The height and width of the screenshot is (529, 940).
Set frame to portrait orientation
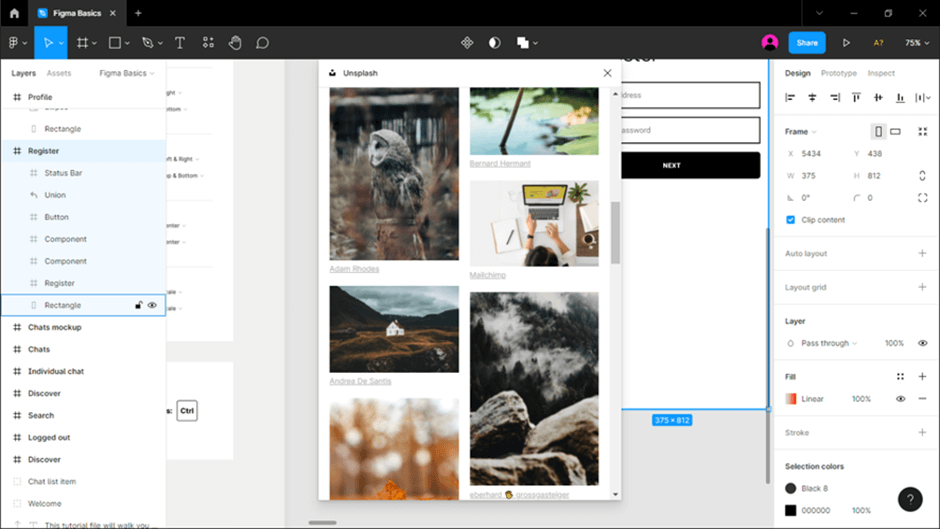(x=878, y=131)
